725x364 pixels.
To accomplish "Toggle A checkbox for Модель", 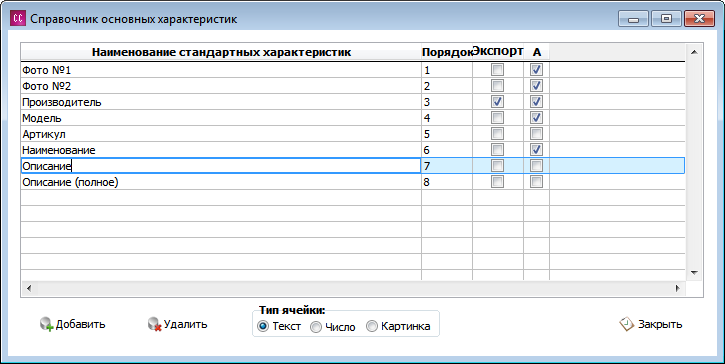I will [x=536, y=118].
